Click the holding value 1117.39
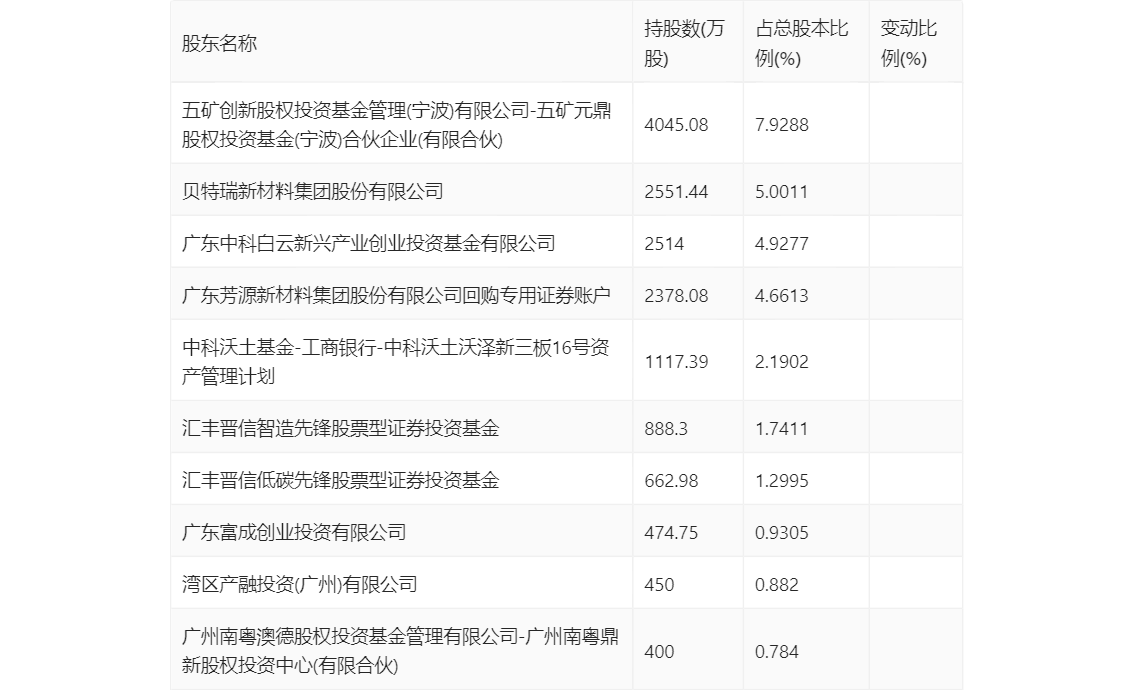Viewport: 1134px width, 690px height. (676, 362)
